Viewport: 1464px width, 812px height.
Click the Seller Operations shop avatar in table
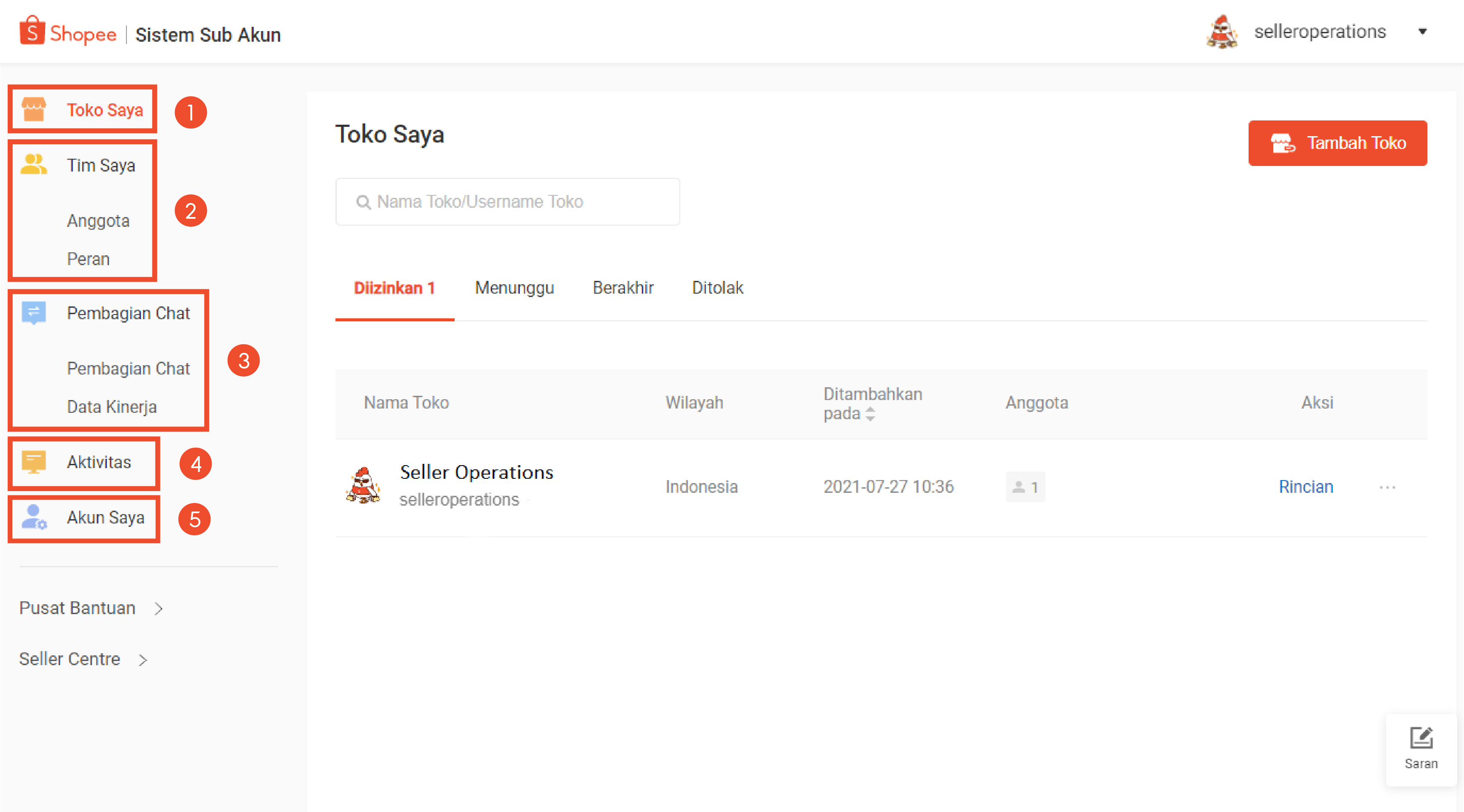[363, 486]
